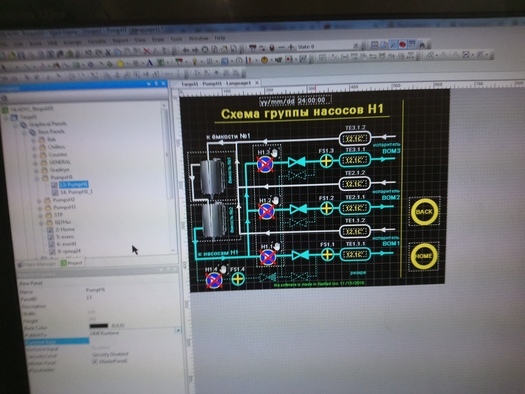The height and width of the screenshot is (394, 525).
Task: Open the Window menu
Action: [x=198, y=39]
